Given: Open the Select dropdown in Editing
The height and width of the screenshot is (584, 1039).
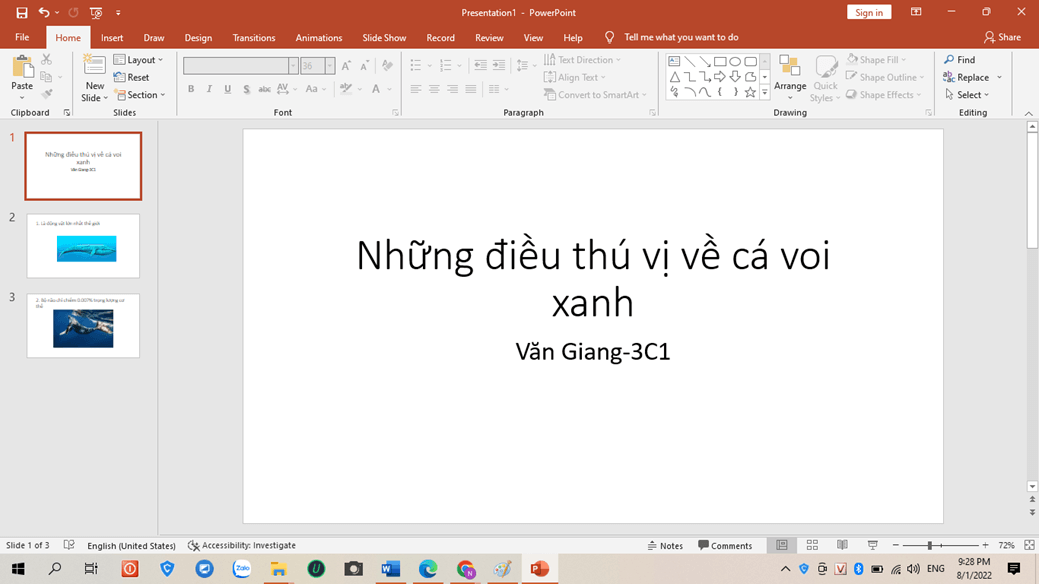Looking at the screenshot, I should (x=967, y=95).
